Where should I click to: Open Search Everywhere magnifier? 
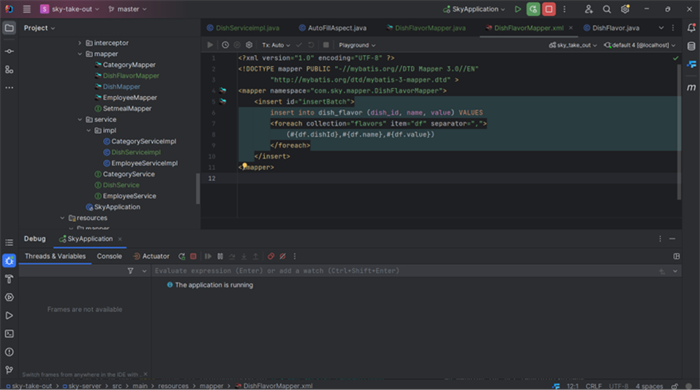coord(607,9)
